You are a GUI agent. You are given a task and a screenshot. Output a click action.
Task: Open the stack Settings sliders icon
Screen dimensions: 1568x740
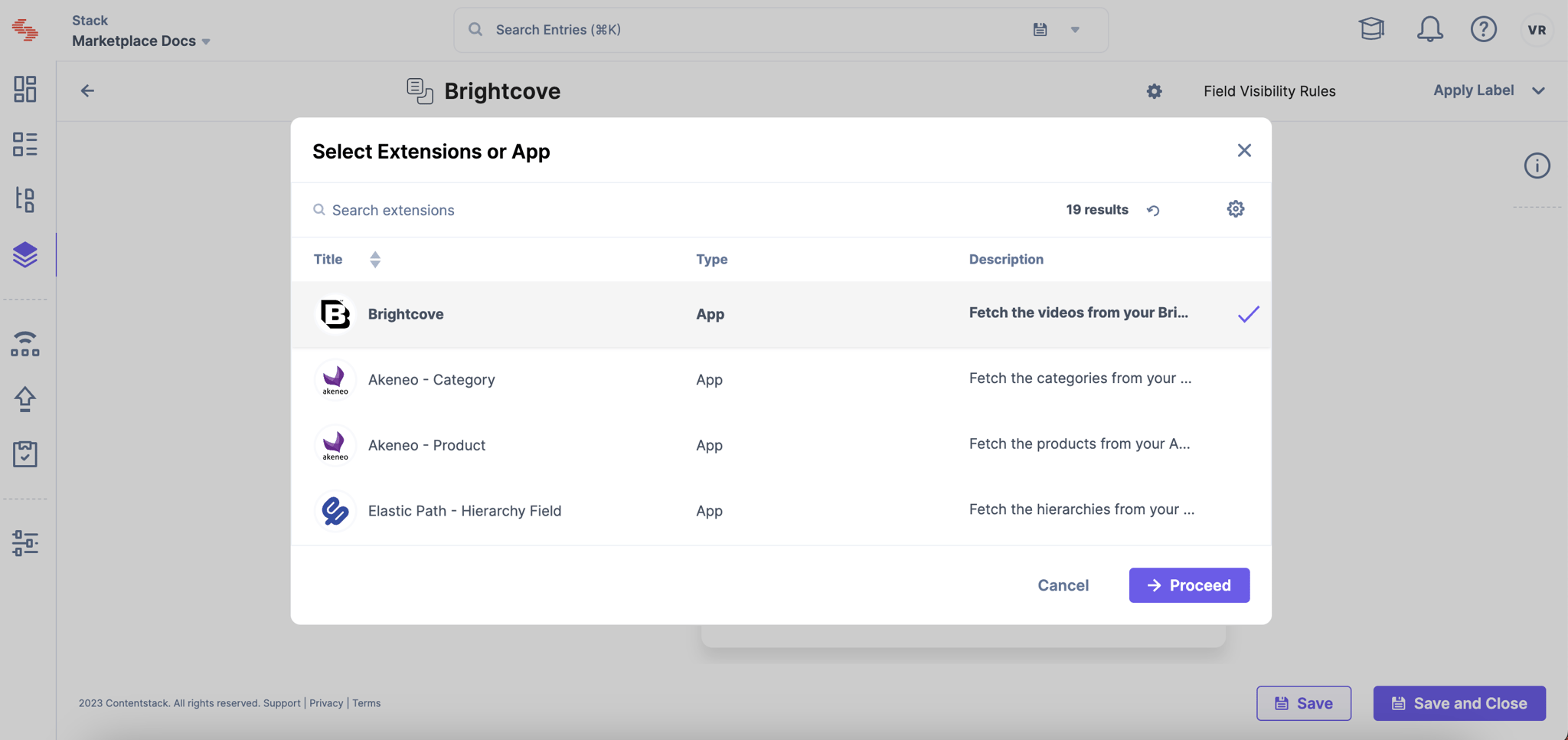(24, 543)
